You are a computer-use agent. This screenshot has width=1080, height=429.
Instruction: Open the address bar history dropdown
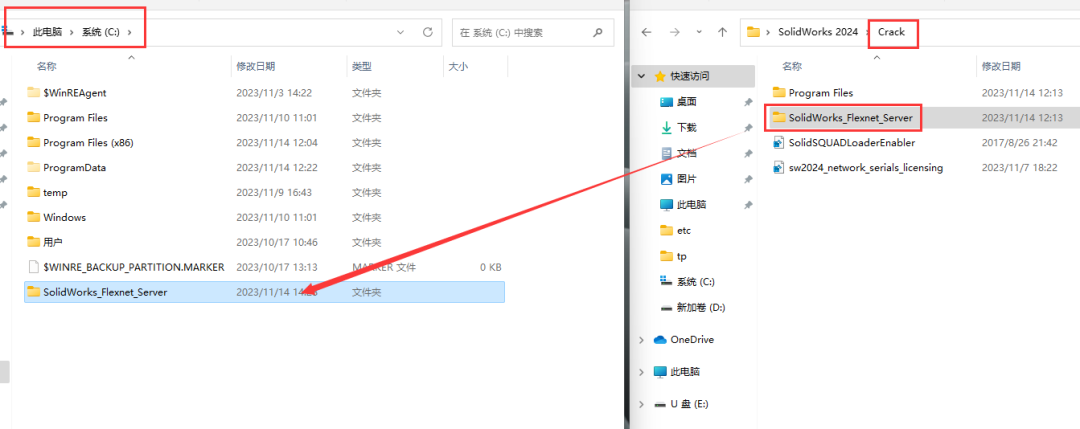pyautogui.click(x=400, y=32)
